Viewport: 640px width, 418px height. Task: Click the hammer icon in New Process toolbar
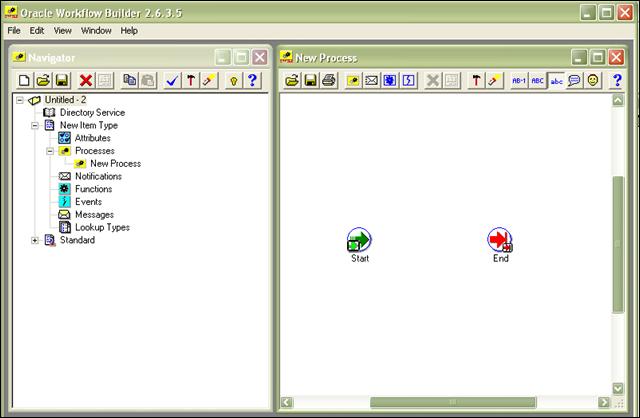point(476,80)
